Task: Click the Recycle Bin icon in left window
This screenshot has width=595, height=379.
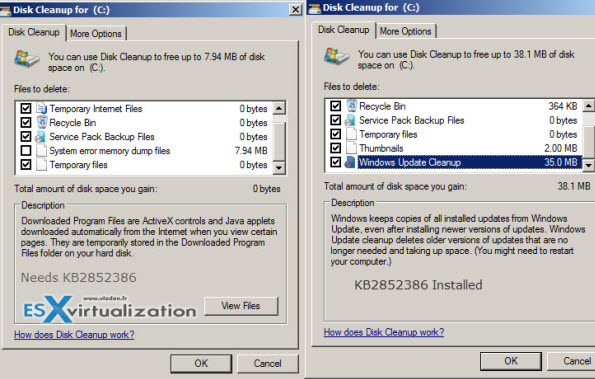Action: click(41, 123)
